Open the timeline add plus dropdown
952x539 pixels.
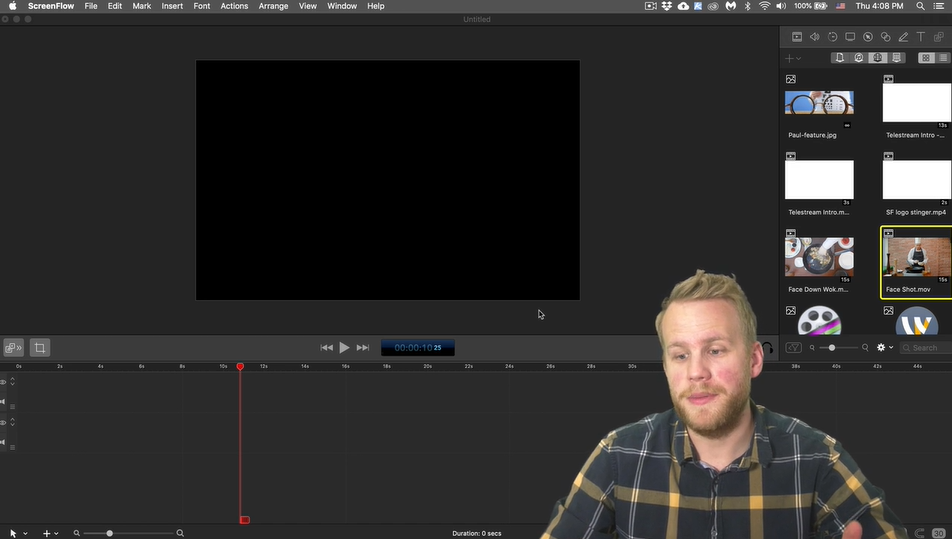[x=50, y=533]
